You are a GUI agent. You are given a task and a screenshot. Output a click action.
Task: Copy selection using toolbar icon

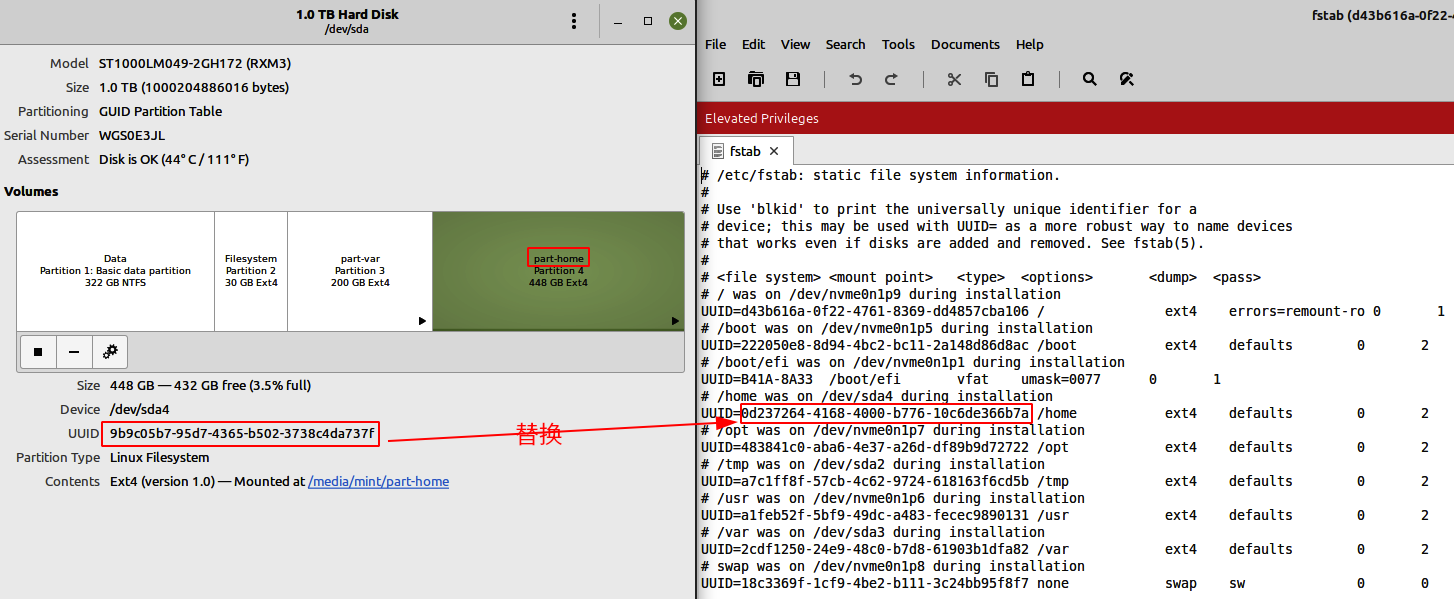point(991,79)
